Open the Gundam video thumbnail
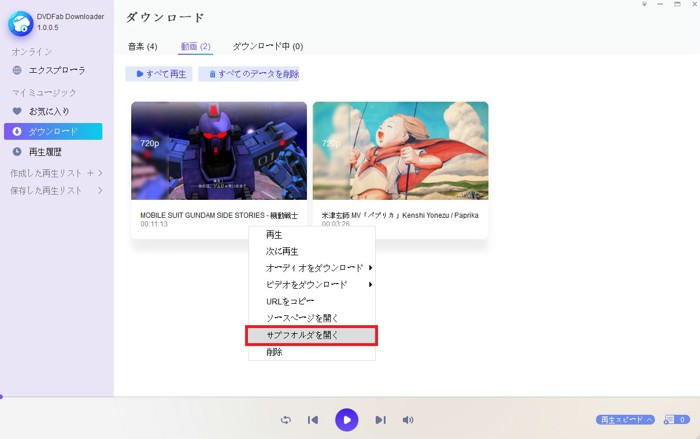 tap(219, 151)
